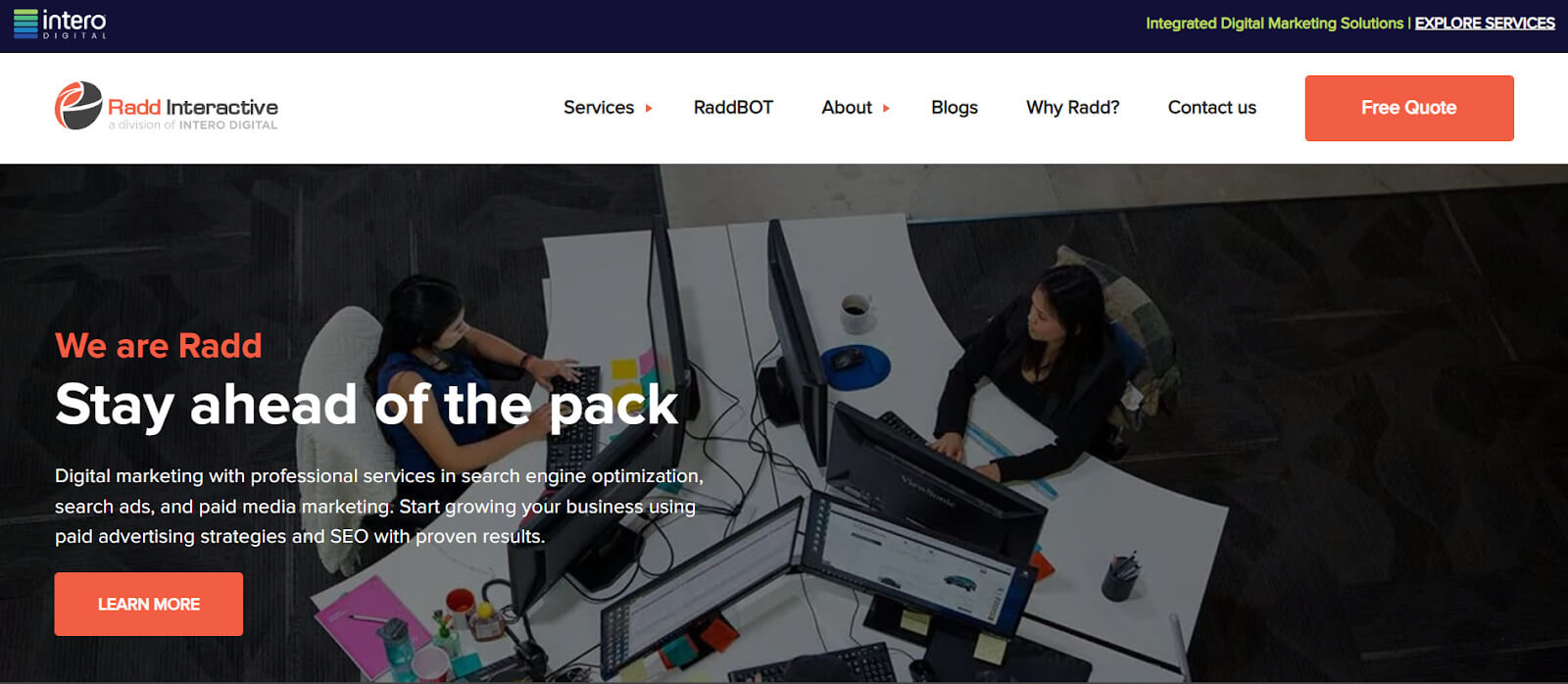Click the Radd Interactive circular logo icon
The image size is (1568, 684).
(x=78, y=106)
